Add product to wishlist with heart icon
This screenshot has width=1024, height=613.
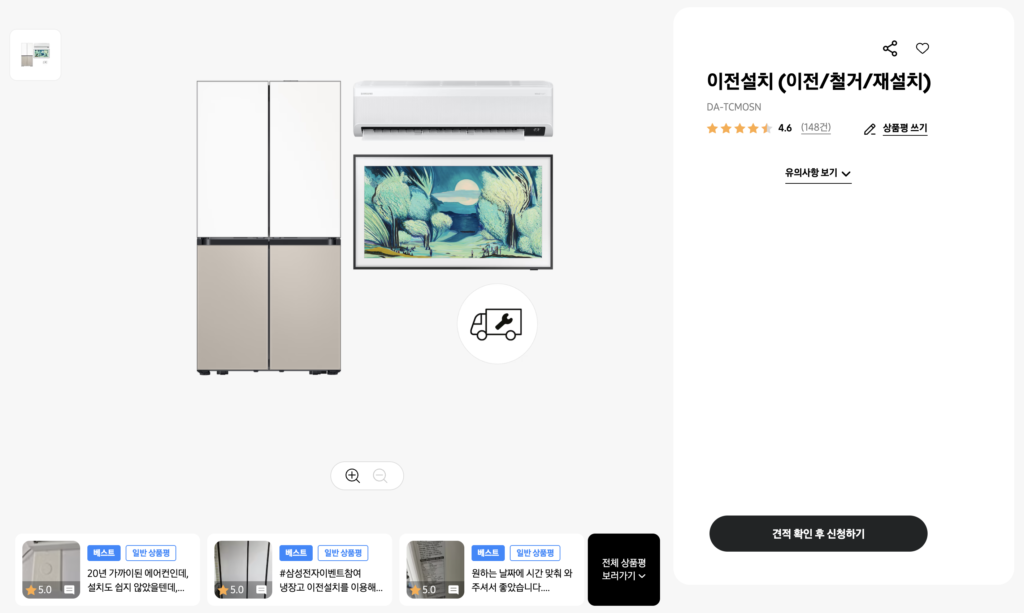922,48
